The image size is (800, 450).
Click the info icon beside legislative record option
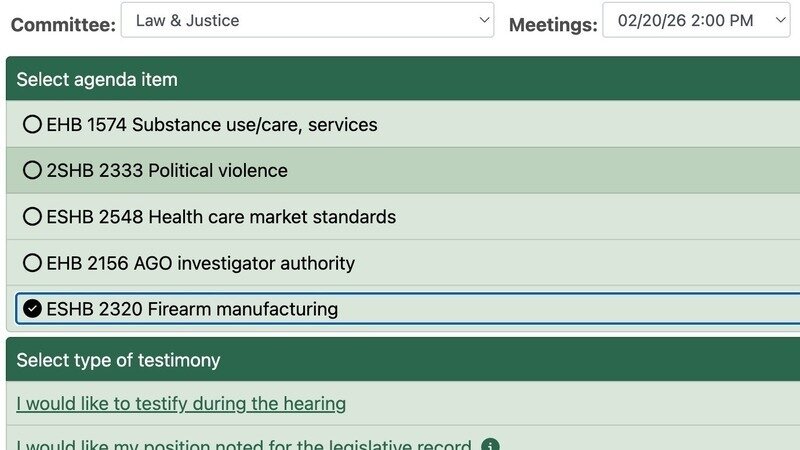[x=490, y=445]
